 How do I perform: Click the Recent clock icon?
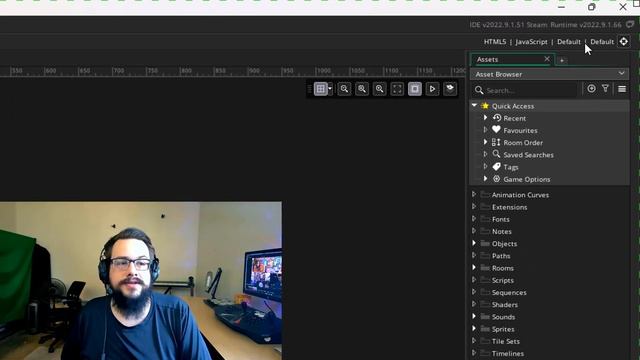(496, 118)
